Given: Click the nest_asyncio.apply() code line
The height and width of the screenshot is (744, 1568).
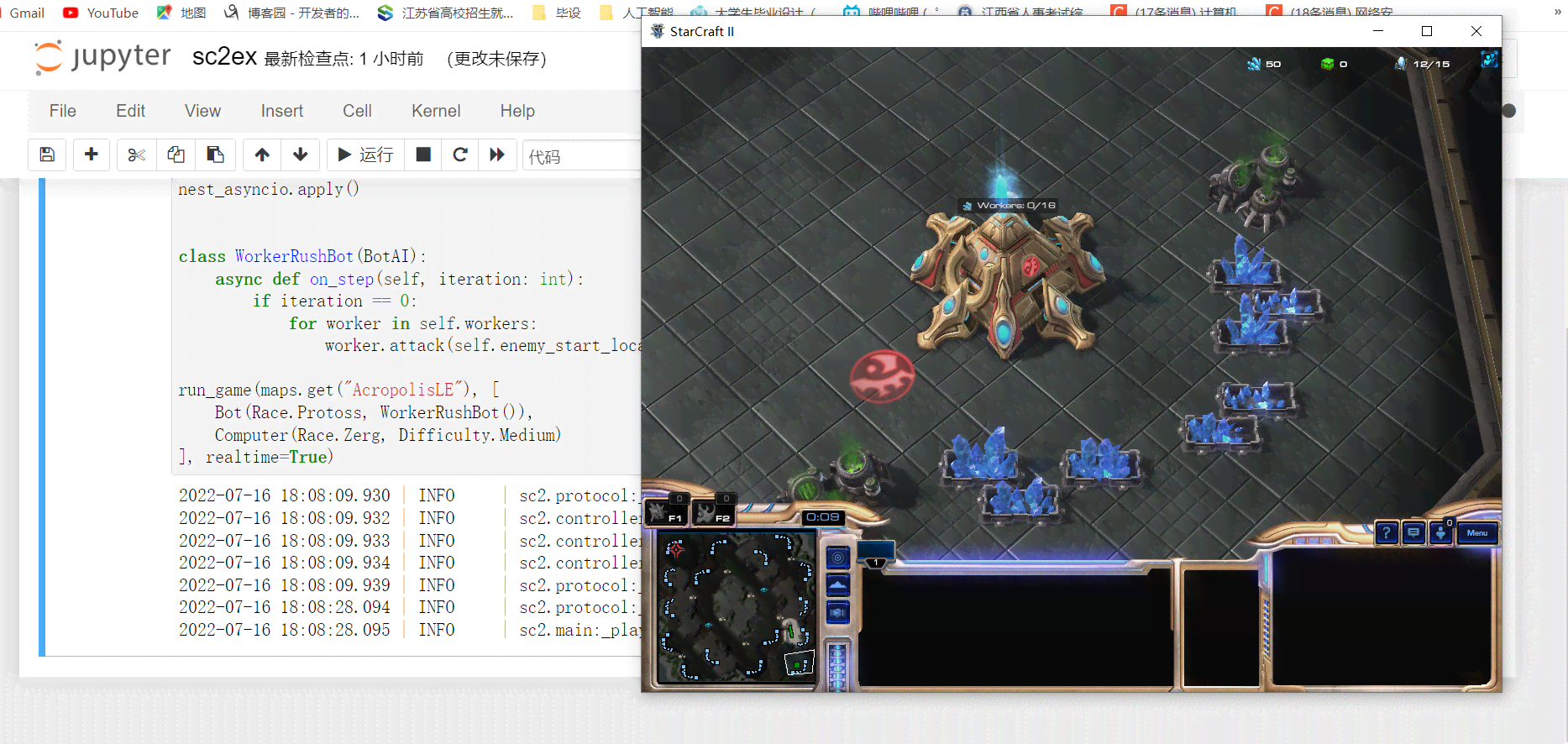Looking at the screenshot, I should 269,189.
